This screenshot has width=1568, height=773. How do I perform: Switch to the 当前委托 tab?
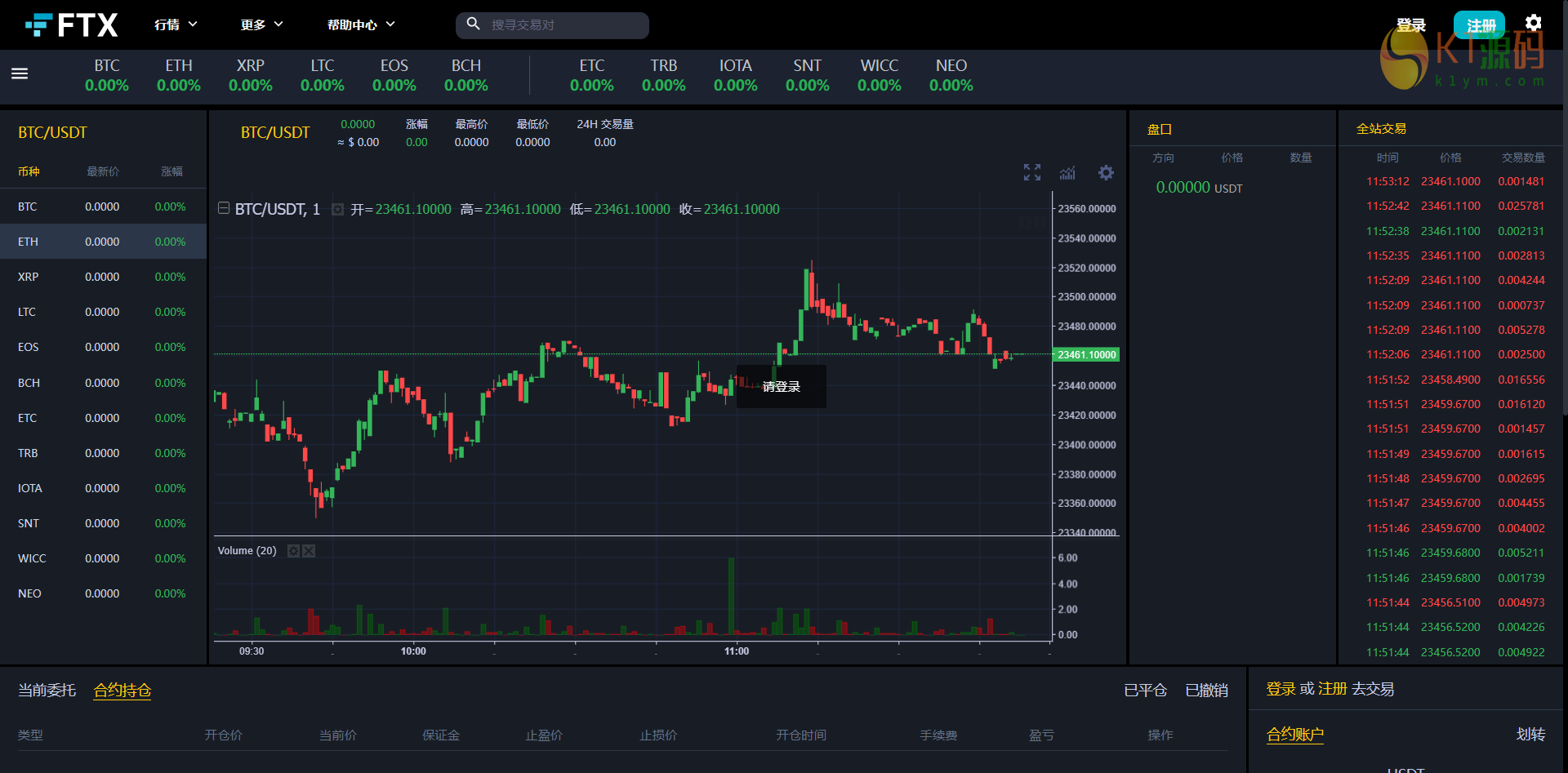coord(47,691)
